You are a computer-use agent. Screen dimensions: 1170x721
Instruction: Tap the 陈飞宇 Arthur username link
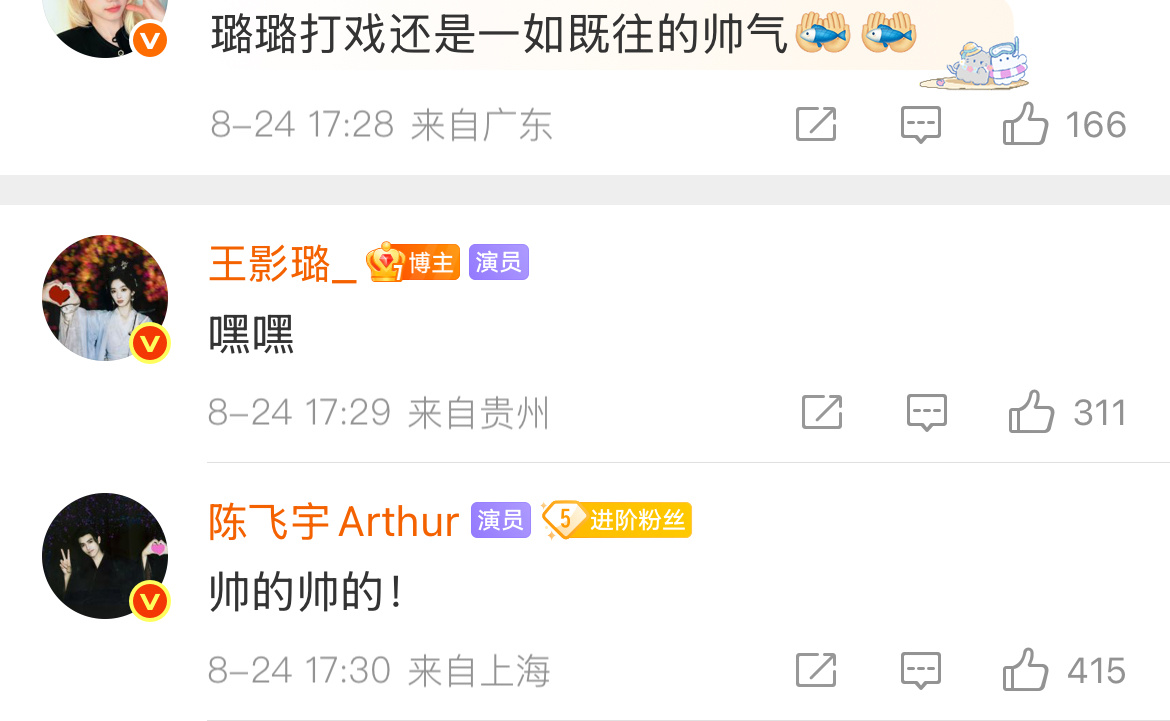click(x=334, y=521)
